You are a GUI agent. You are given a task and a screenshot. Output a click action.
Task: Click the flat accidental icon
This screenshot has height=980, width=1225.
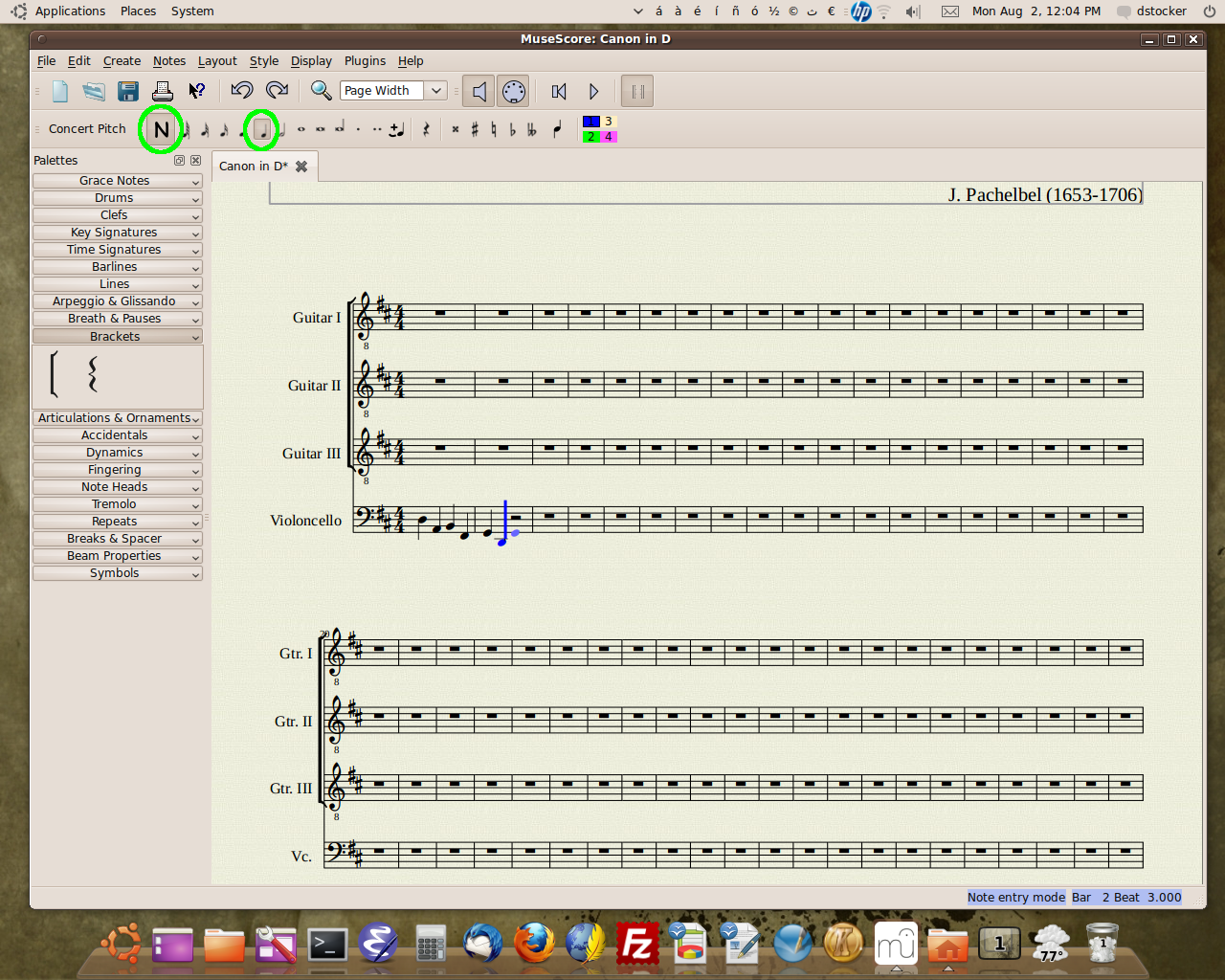[x=512, y=129]
